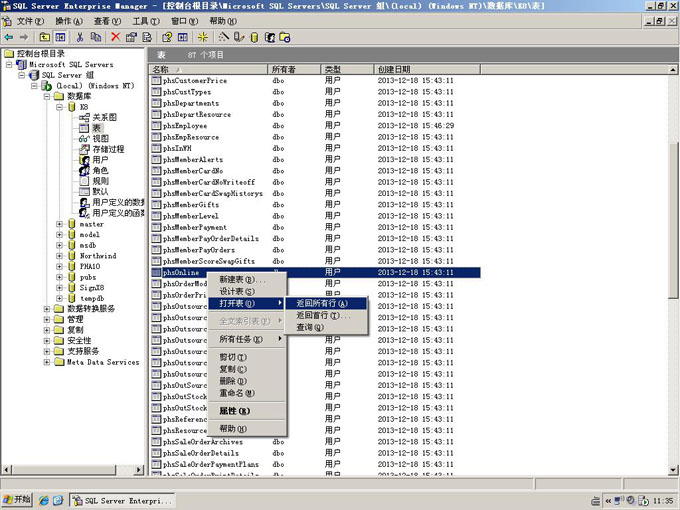680x510 pixels.
Task: Click the Windows 开始 start button
Action: 17,500
